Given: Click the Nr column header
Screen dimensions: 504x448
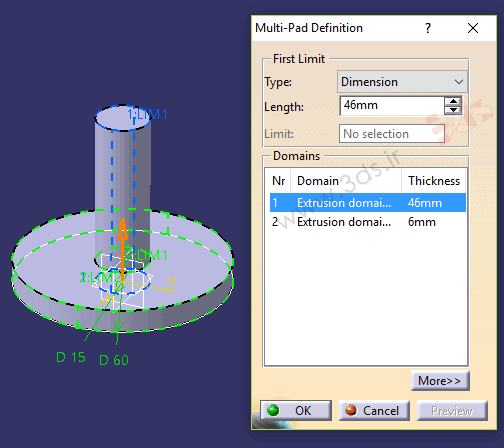Looking at the screenshot, I should 279,181.
